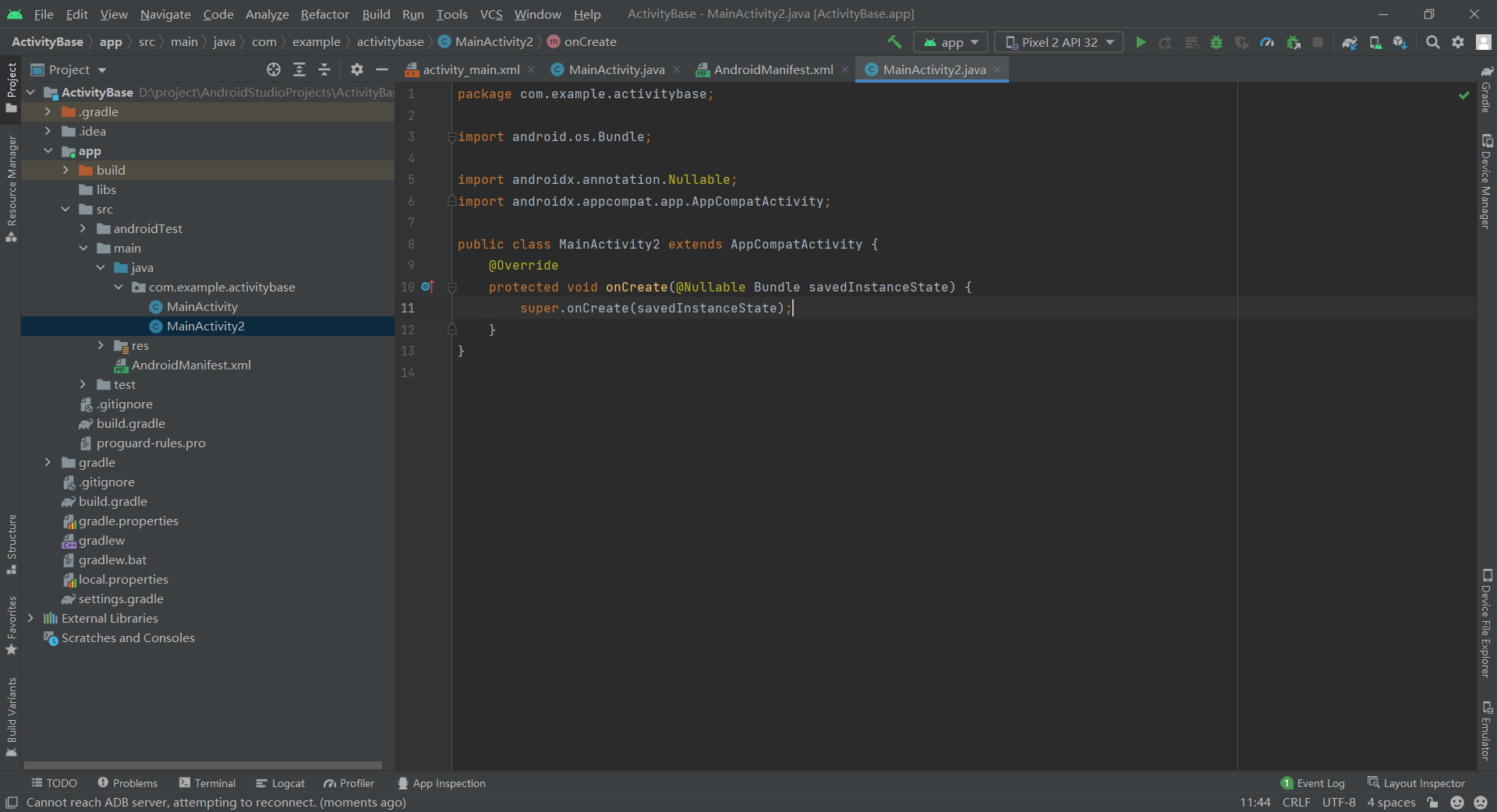Expand External Libraries node

click(30, 618)
